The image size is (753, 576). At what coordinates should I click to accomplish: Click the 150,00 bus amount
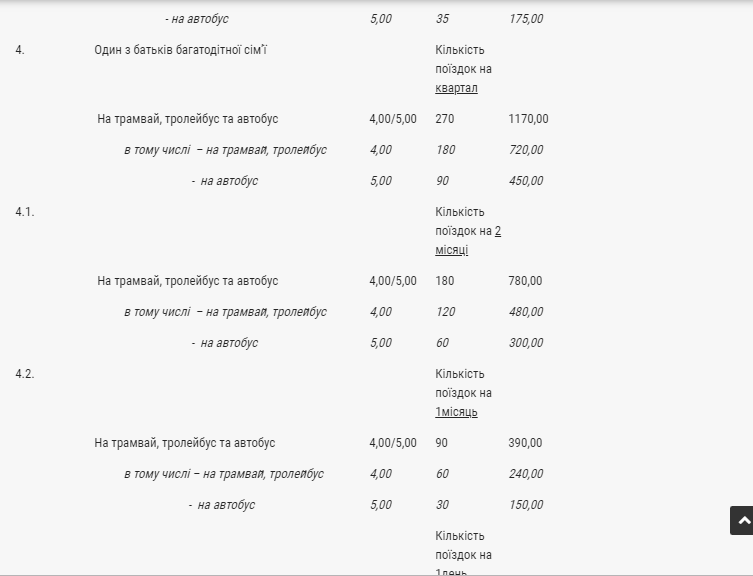tap(525, 505)
